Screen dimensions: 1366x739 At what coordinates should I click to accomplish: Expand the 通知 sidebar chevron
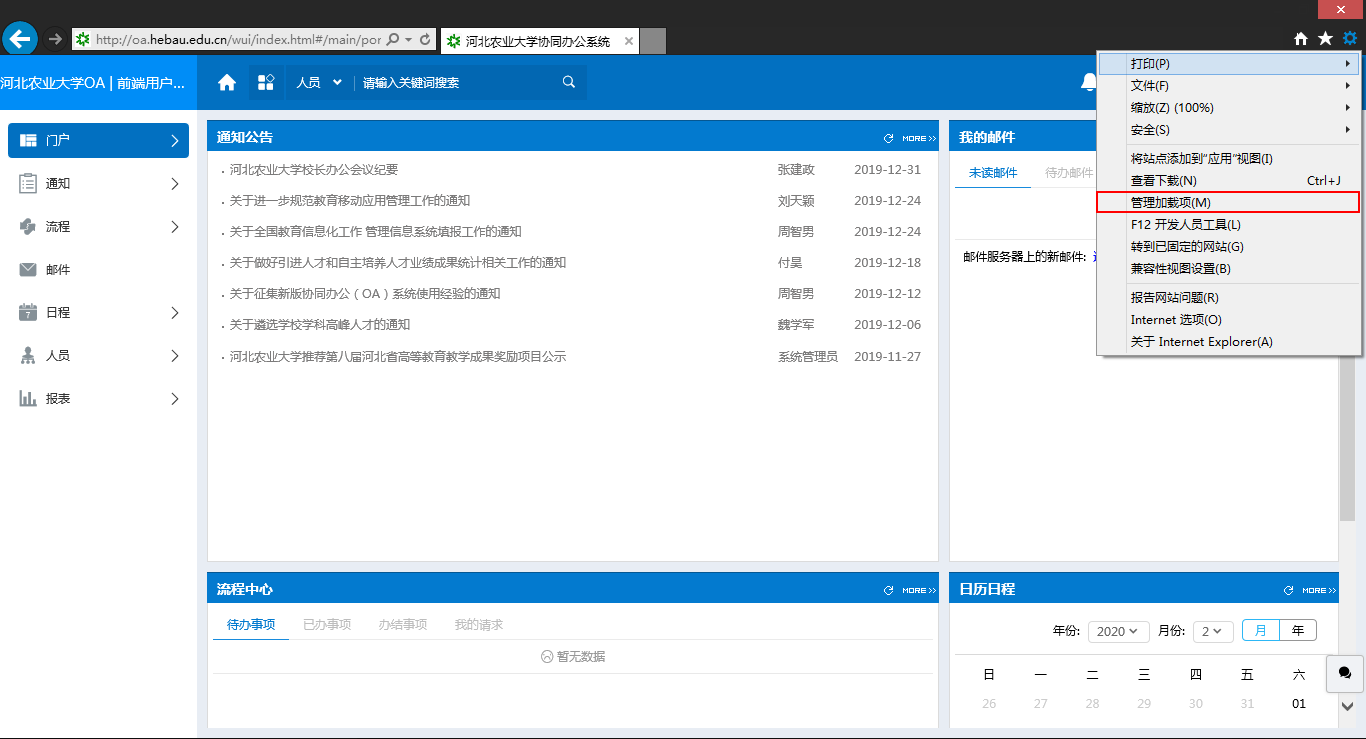click(175, 184)
